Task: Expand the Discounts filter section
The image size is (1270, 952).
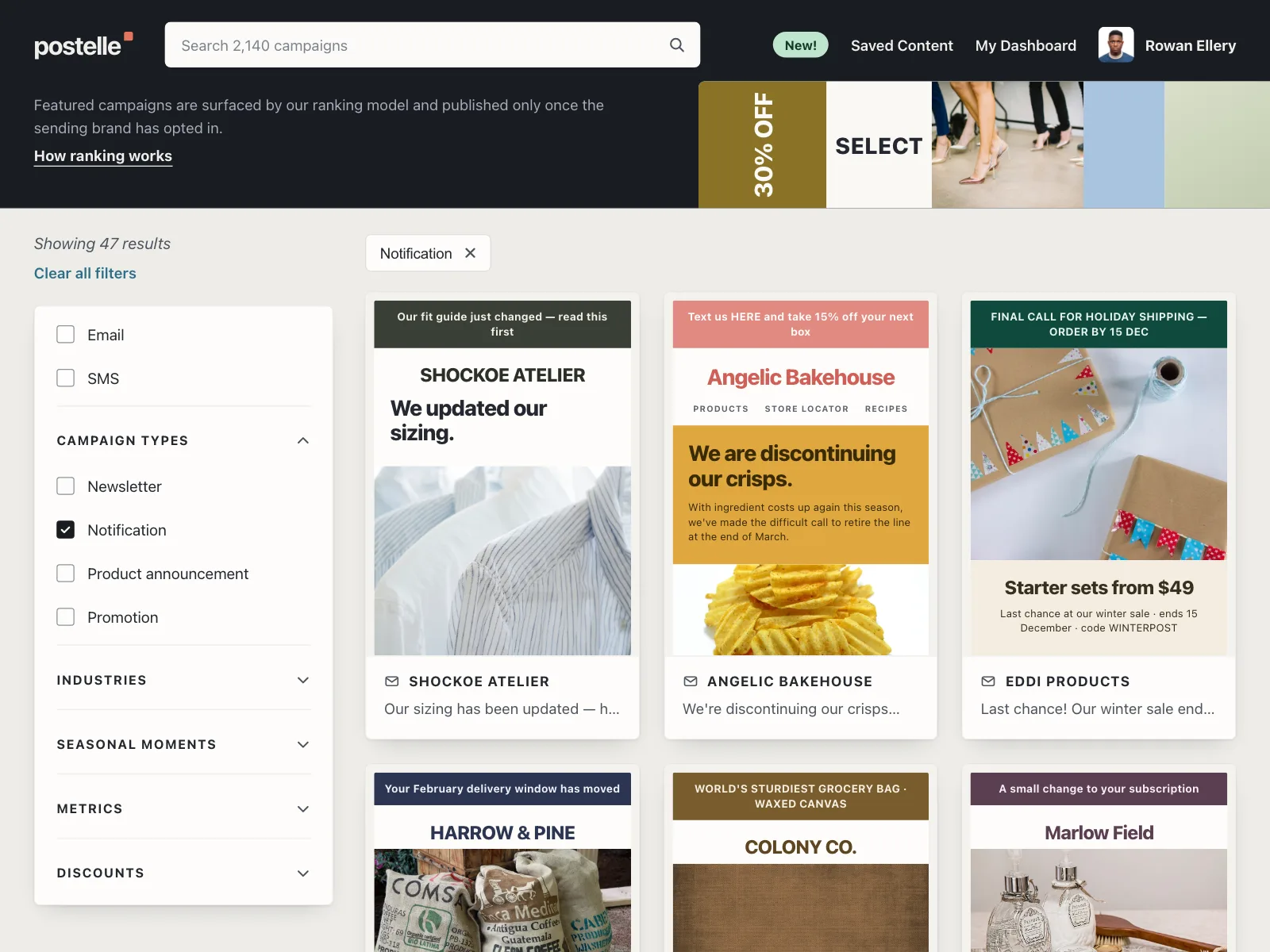Action: click(183, 873)
